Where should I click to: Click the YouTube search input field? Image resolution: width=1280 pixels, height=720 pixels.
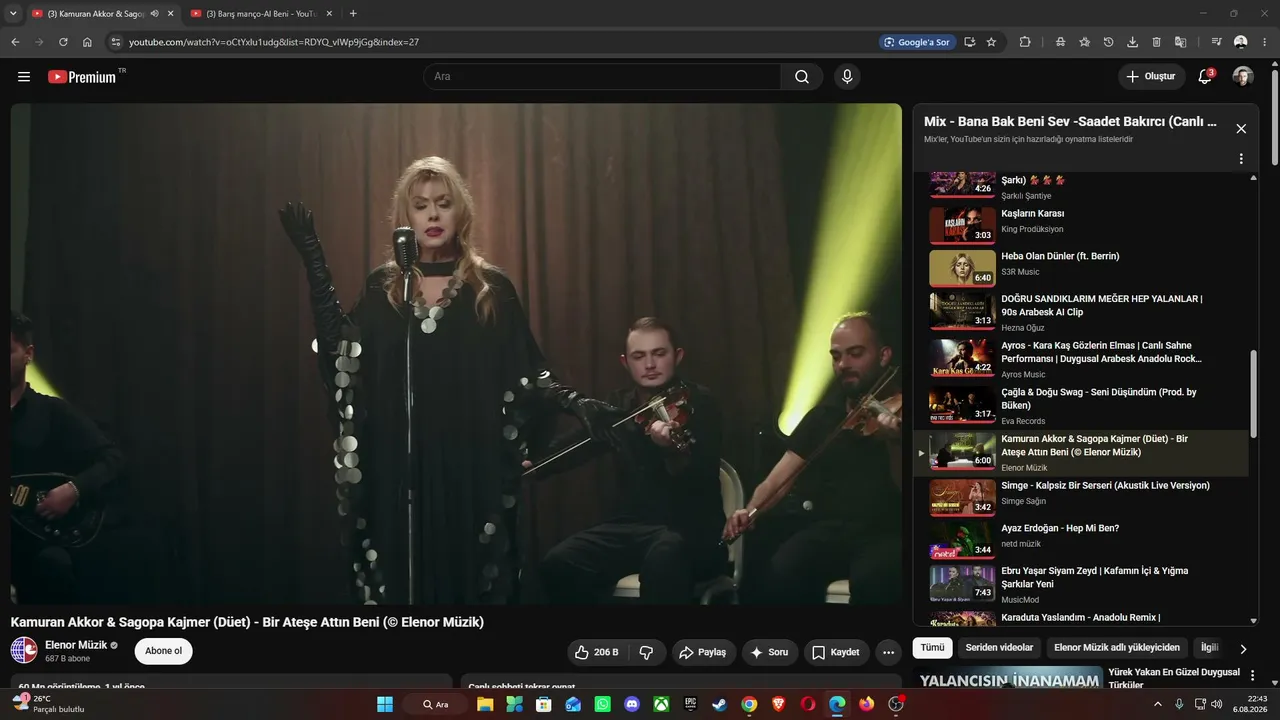click(602, 77)
